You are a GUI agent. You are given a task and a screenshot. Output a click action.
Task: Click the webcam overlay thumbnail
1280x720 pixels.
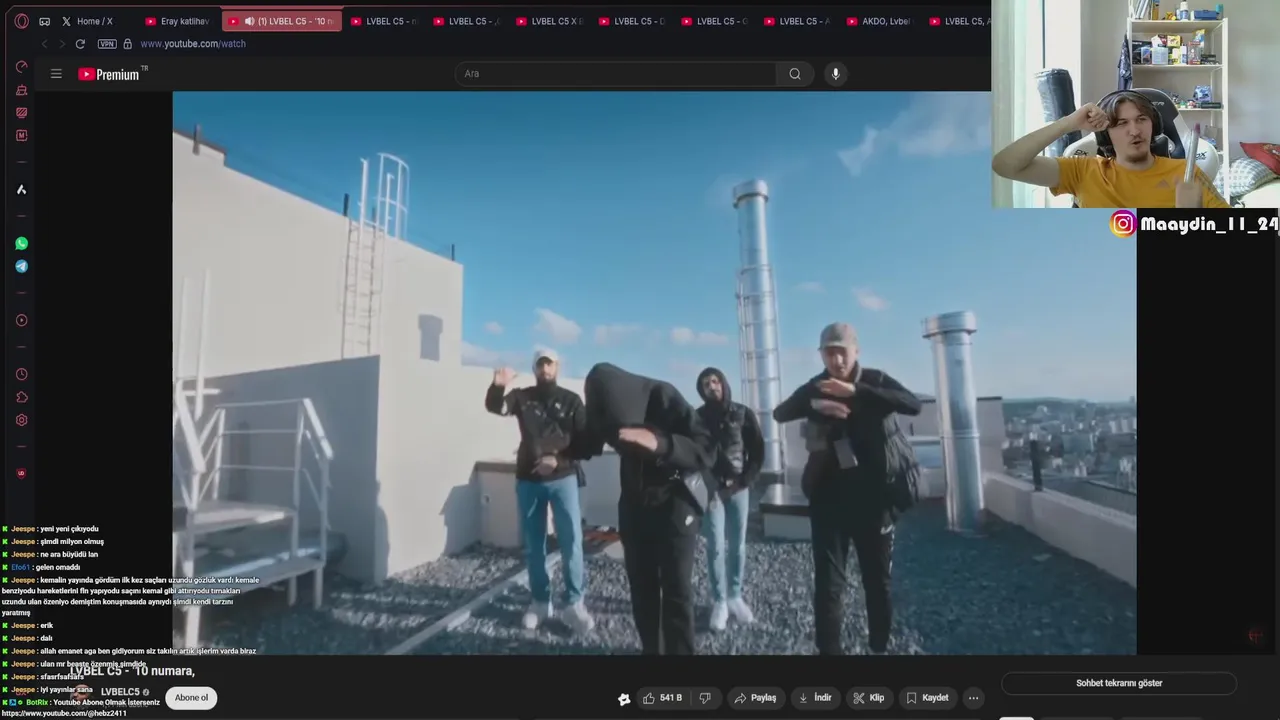tap(1136, 104)
